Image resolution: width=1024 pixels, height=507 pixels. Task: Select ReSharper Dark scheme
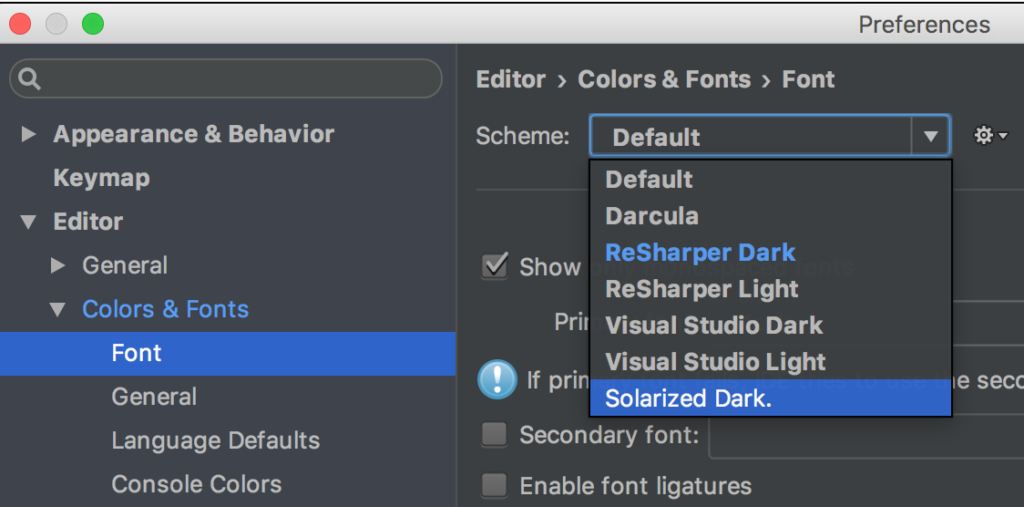[x=700, y=252]
